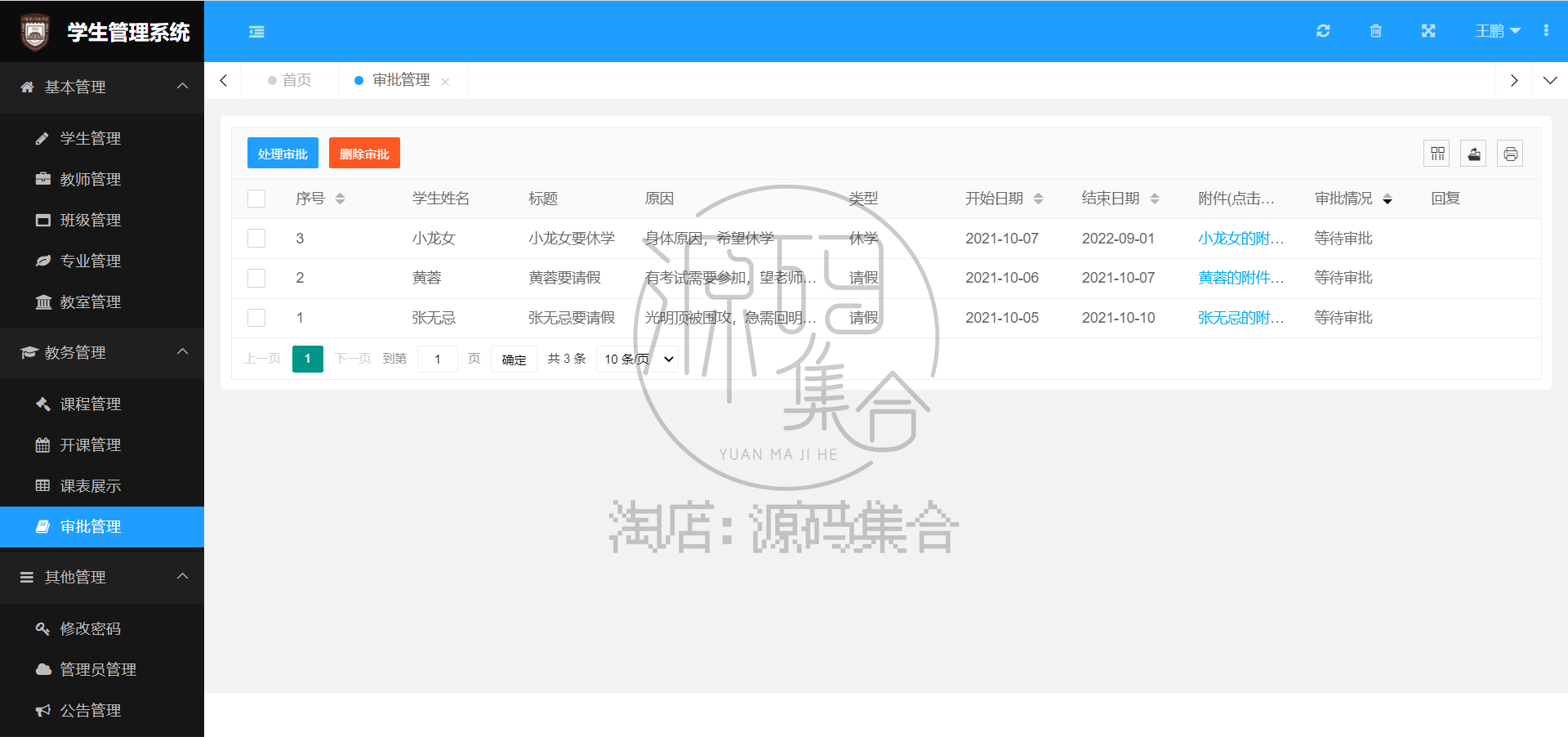Click the refresh icon in header
Viewport: 1568px width, 737px height.
1323,31
